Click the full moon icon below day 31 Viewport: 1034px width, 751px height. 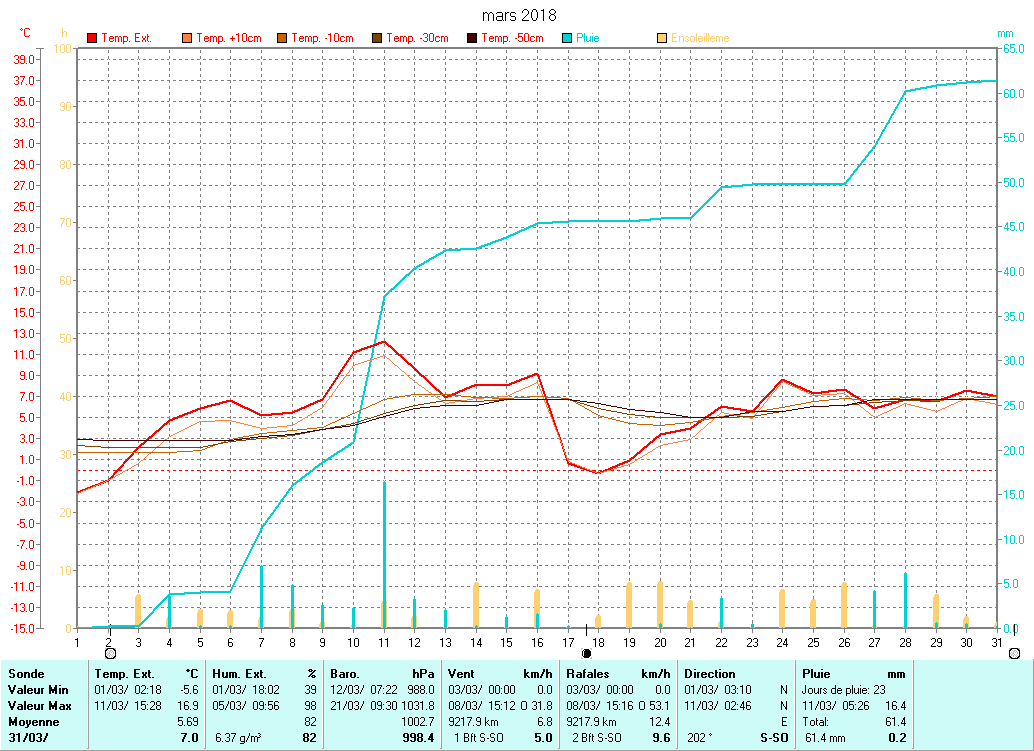pos(1015,652)
